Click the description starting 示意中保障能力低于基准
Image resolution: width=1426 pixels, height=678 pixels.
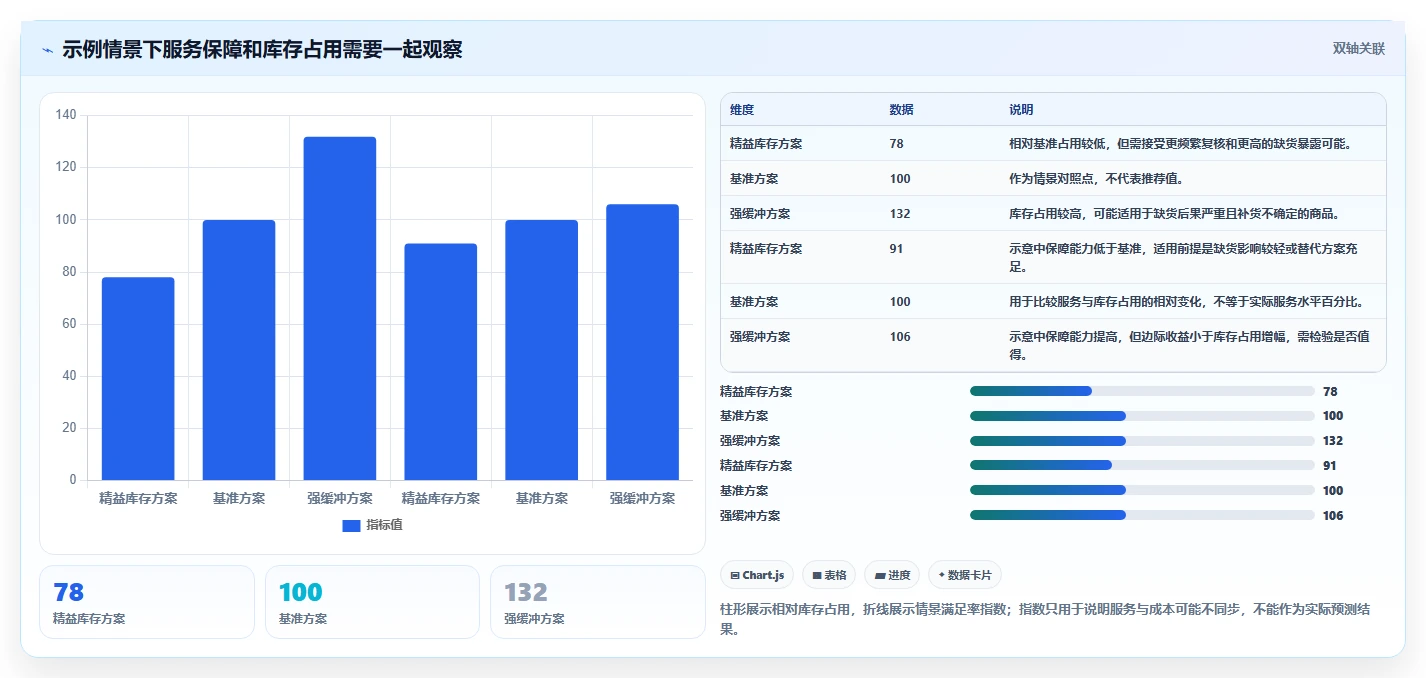pyautogui.click(x=1182, y=258)
